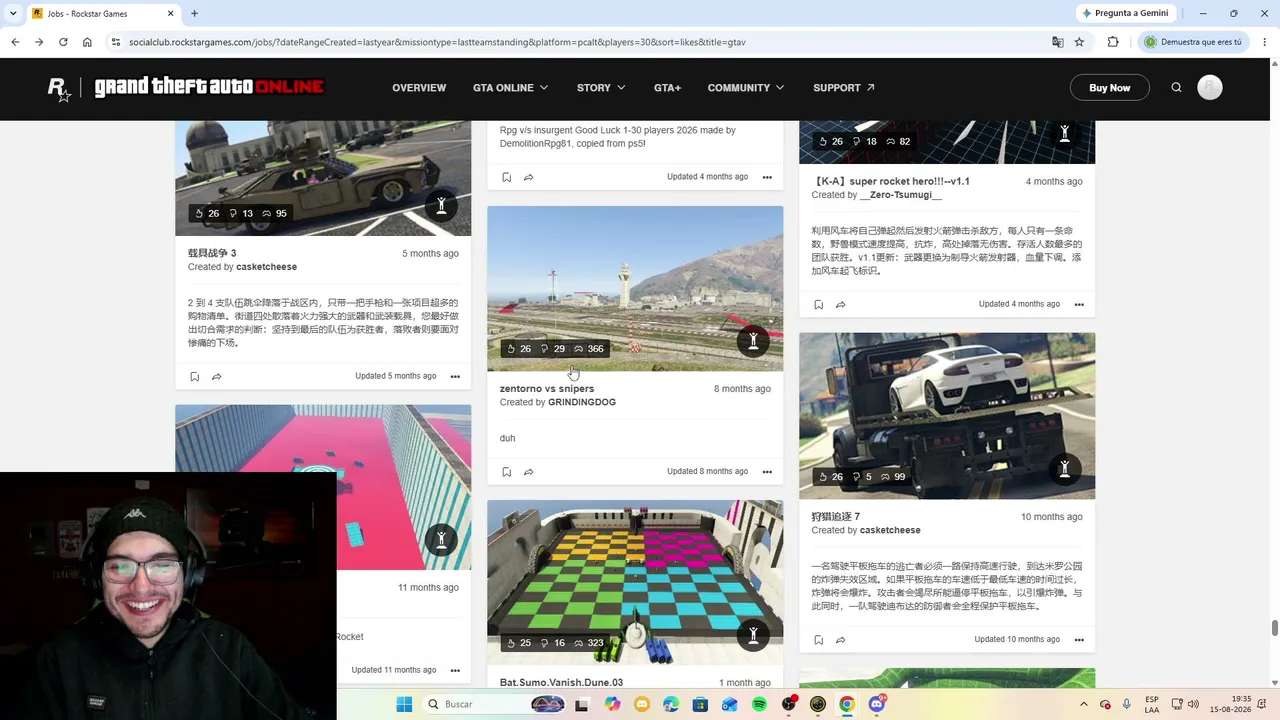
Task: Open the 载具战争 3 car thumbnail
Action: (x=323, y=179)
